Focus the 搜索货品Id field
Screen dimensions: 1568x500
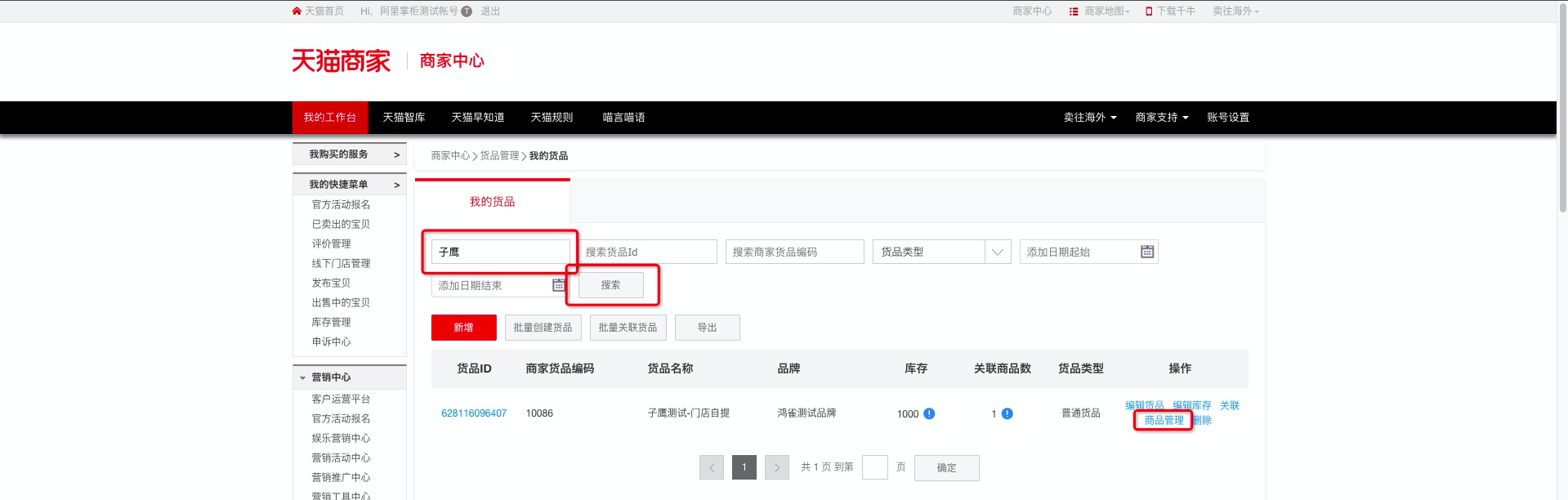pyautogui.click(x=648, y=252)
